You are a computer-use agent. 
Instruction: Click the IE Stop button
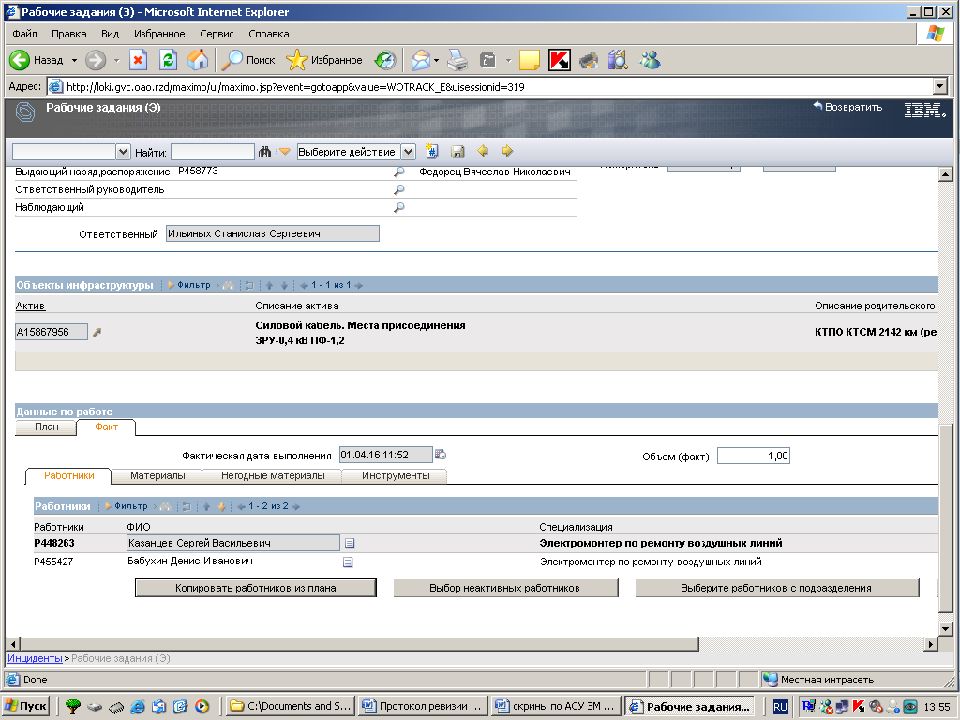[138, 60]
